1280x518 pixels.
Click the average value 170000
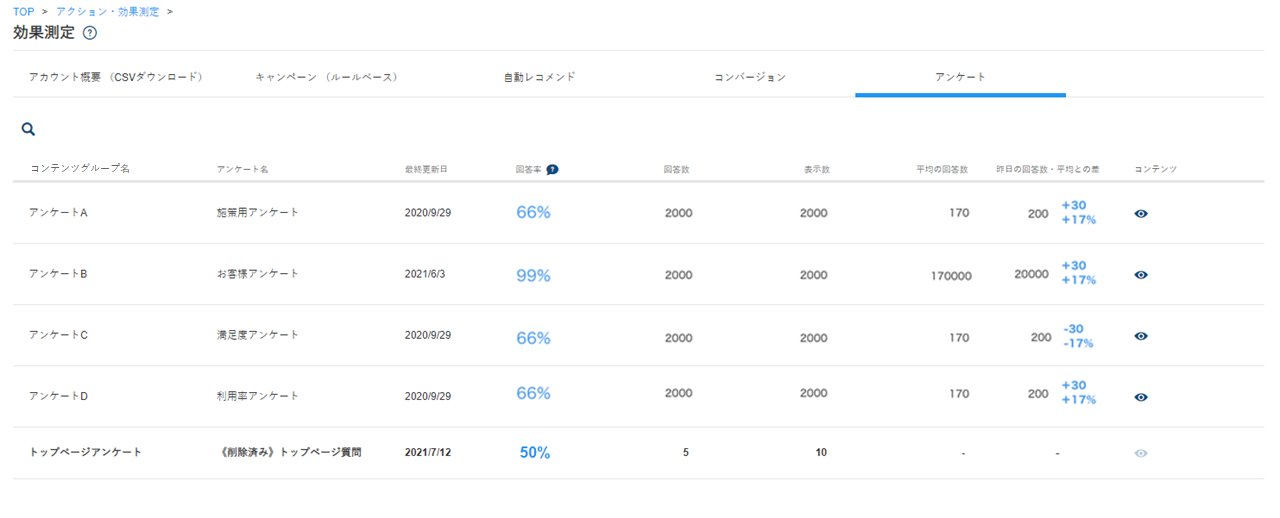pyautogui.click(x=951, y=276)
